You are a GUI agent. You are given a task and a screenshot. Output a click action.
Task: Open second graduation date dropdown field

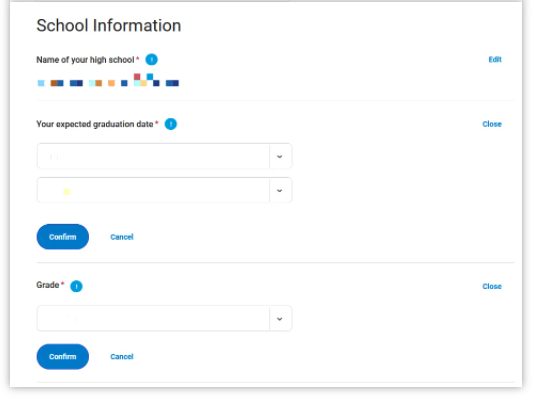coord(164,190)
